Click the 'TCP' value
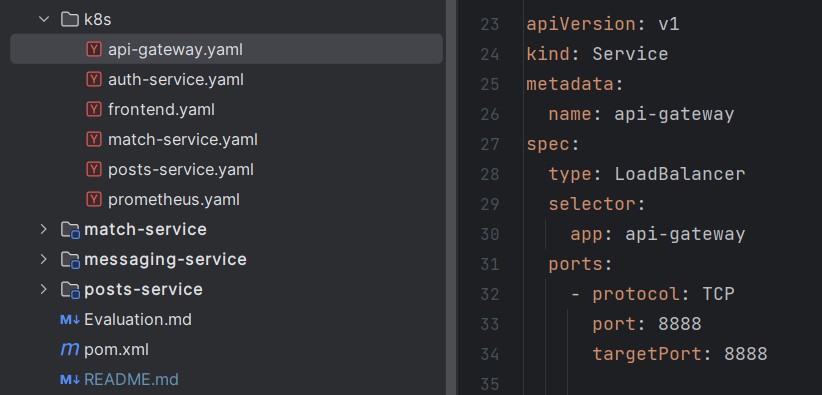Viewport: 822px width, 395px height. click(718, 294)
